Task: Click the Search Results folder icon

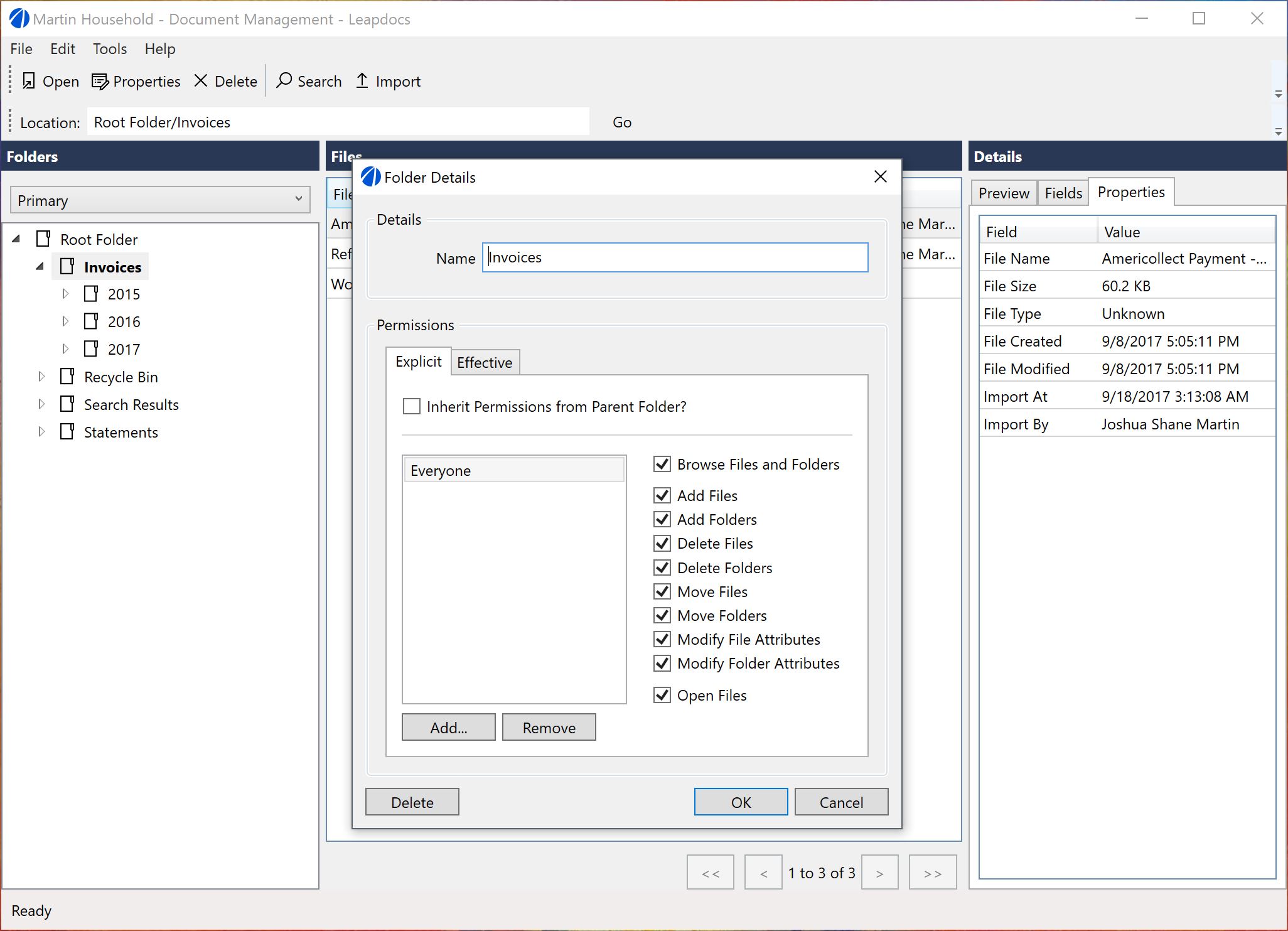Action: coord(67,404)
